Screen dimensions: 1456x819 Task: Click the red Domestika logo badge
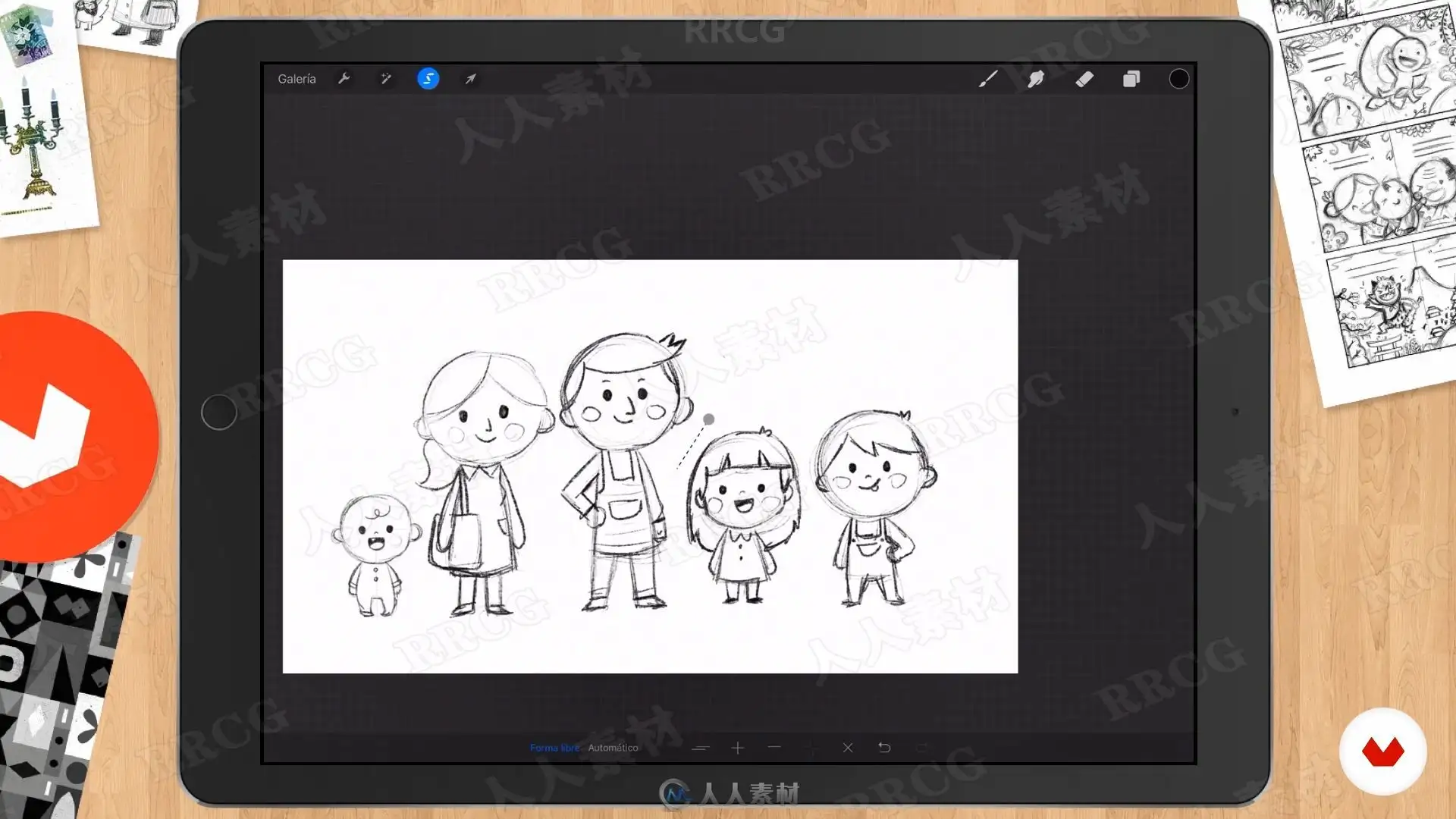click(1383, 752)
